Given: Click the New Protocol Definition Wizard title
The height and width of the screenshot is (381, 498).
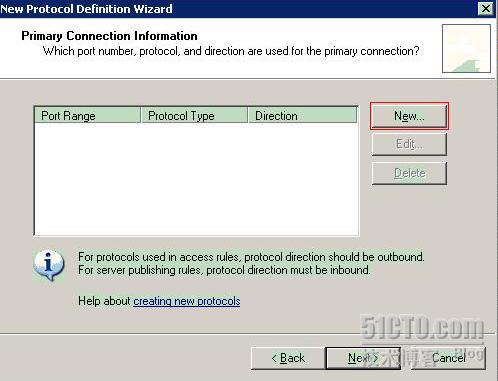Looking at the screenshot, I should tap(86, 9).
